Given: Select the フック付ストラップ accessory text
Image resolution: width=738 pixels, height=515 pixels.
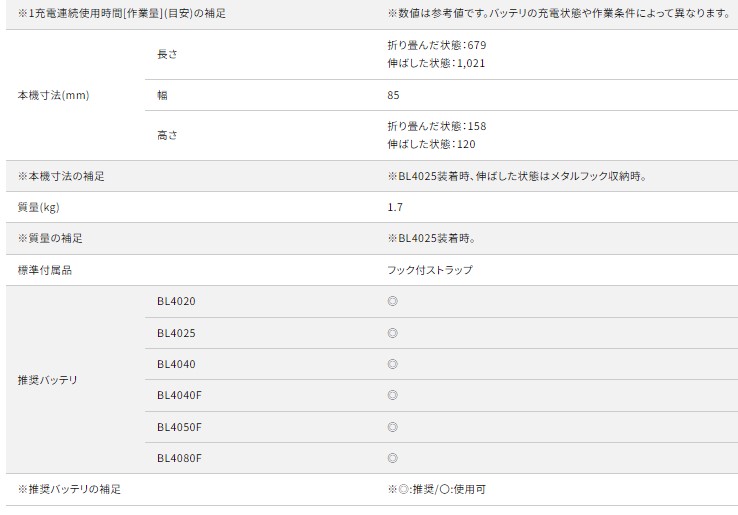Looking at the screenshot, I should [429, 270].
